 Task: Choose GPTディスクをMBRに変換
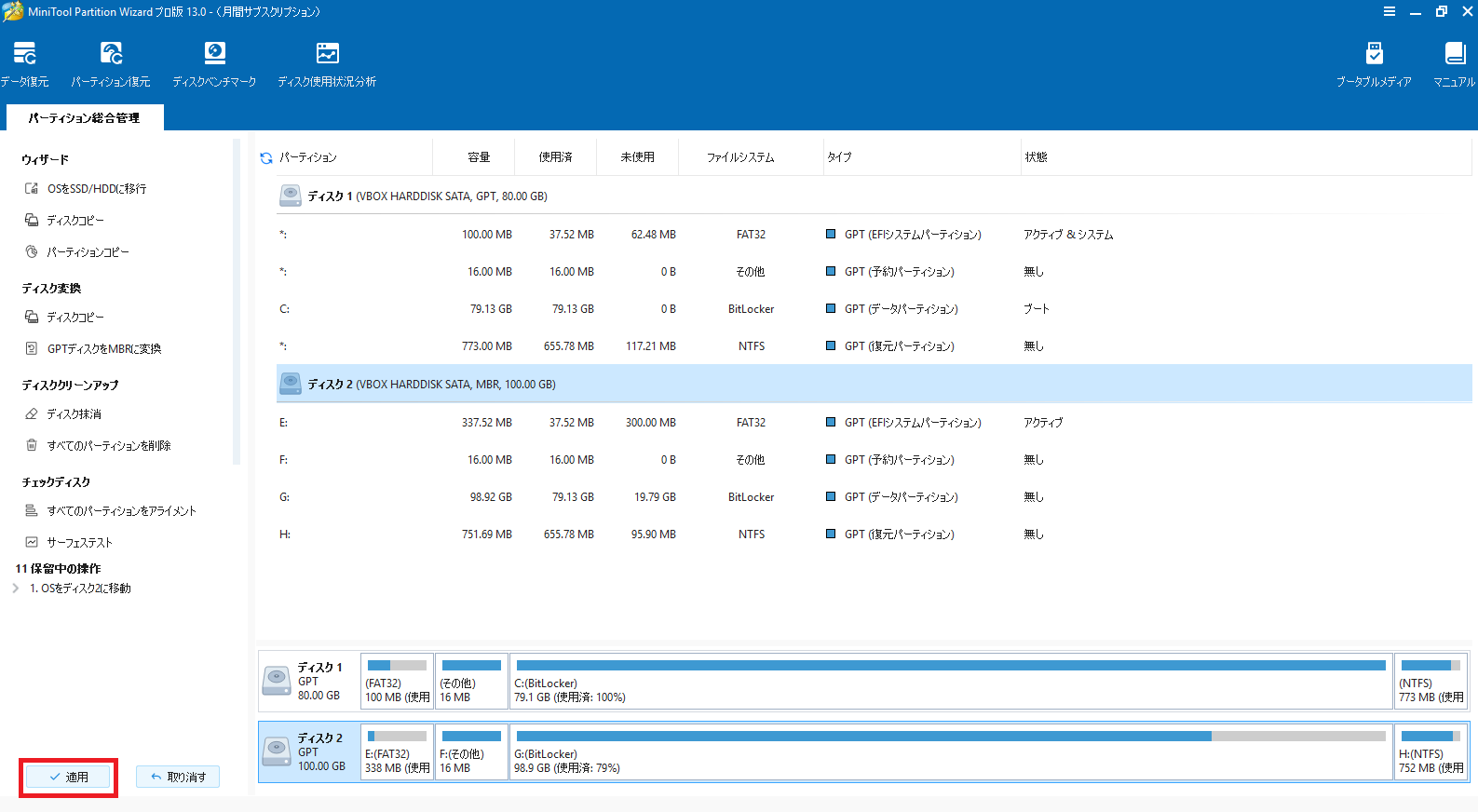tap(93, 348)
